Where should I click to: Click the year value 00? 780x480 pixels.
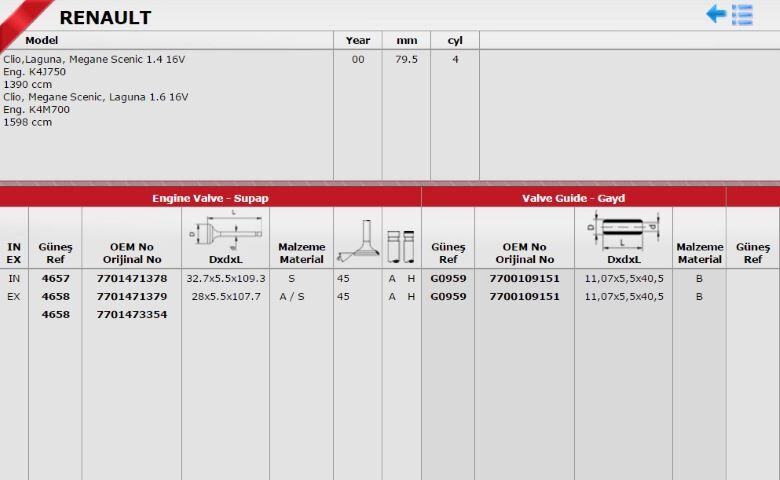point(358,59)
